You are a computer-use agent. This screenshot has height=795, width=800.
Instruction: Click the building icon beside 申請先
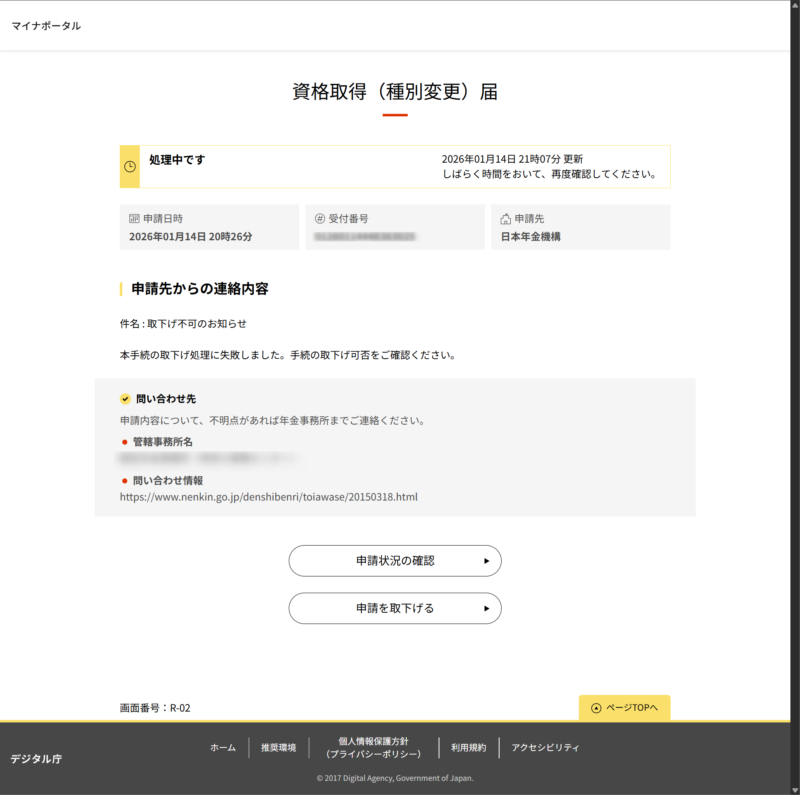506,218
